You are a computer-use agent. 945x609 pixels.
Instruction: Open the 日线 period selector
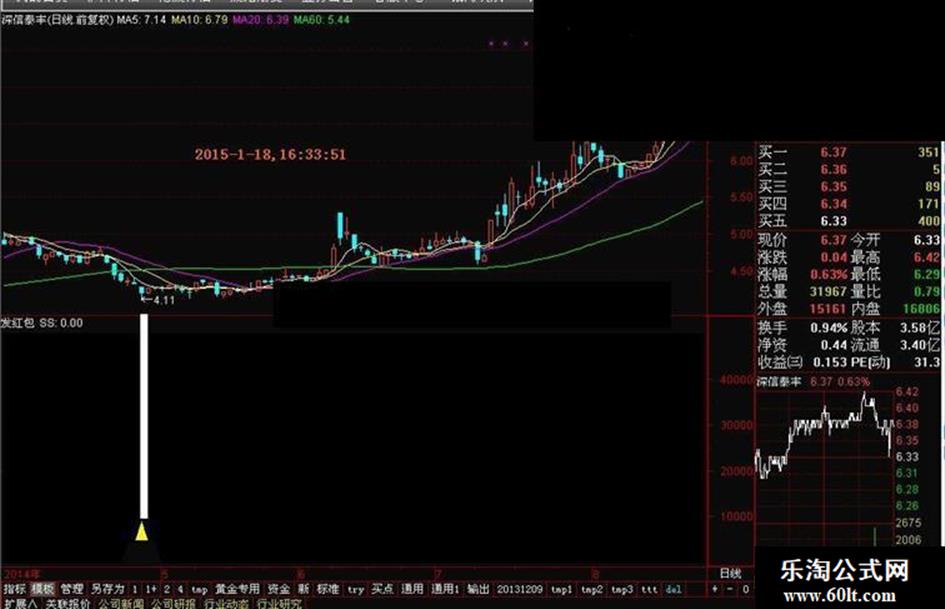click(730, 573)
